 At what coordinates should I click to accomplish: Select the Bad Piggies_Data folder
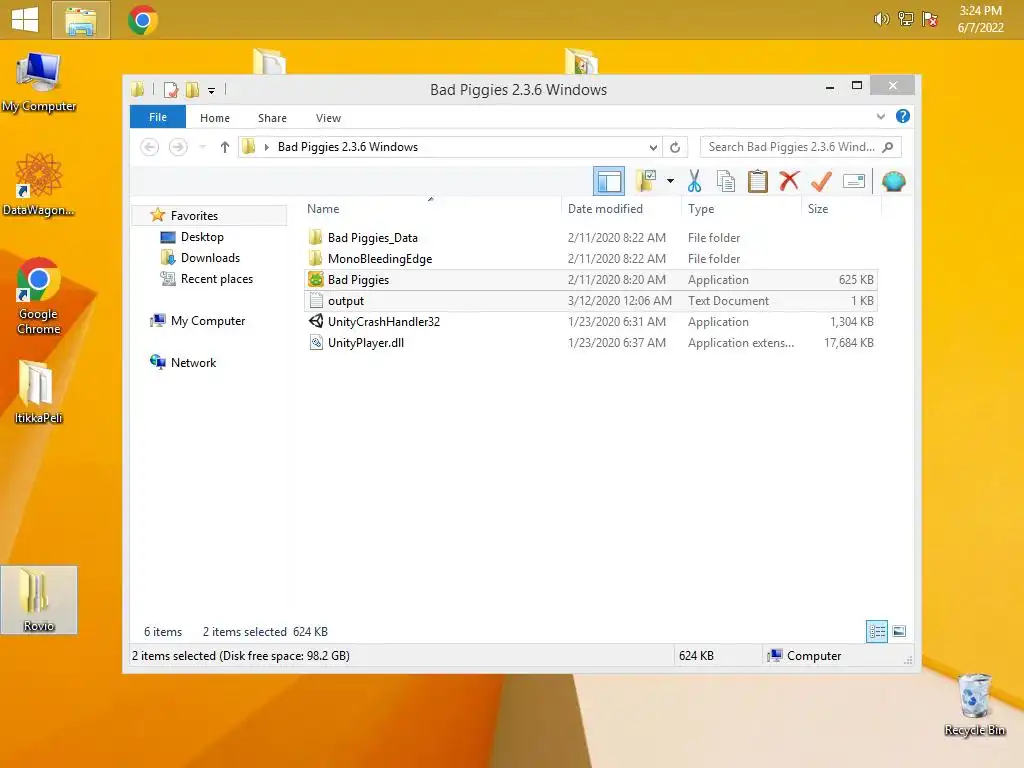tap(591, 238)
